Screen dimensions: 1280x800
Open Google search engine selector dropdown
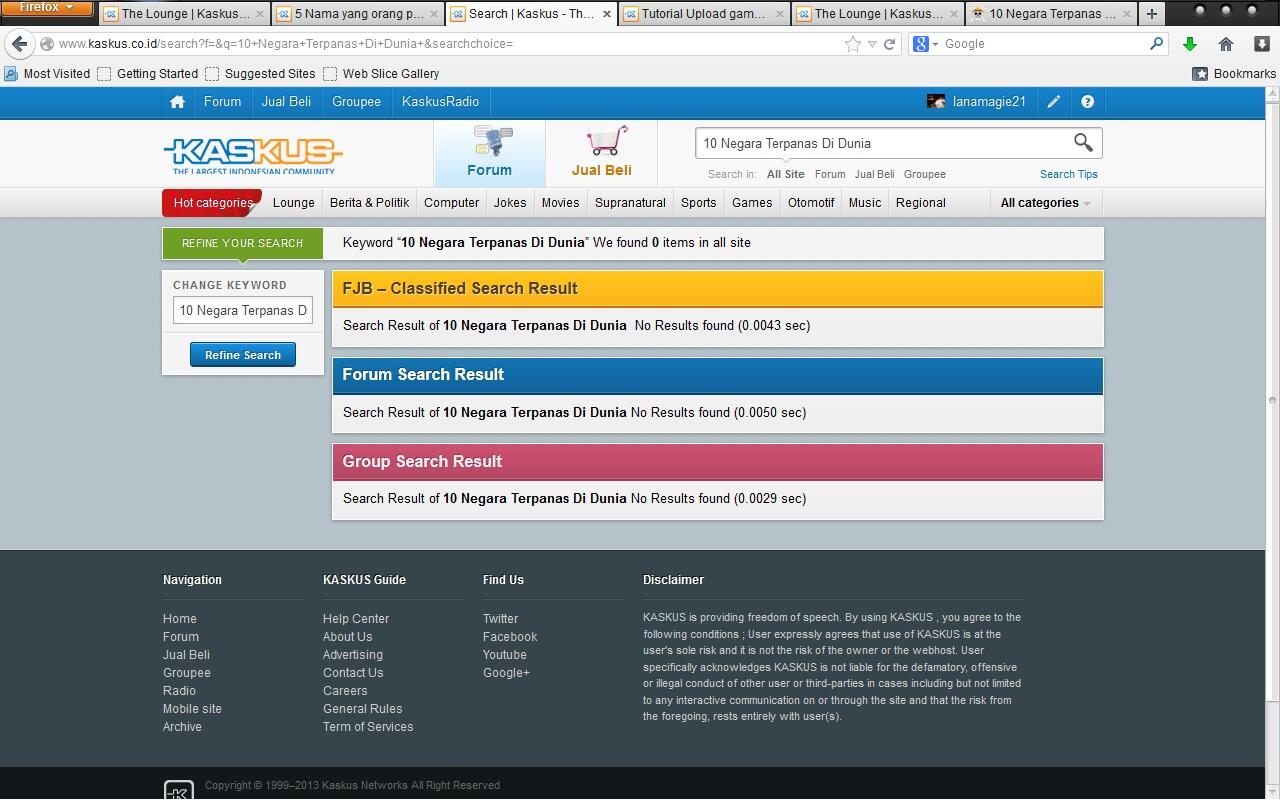(926, 44)
